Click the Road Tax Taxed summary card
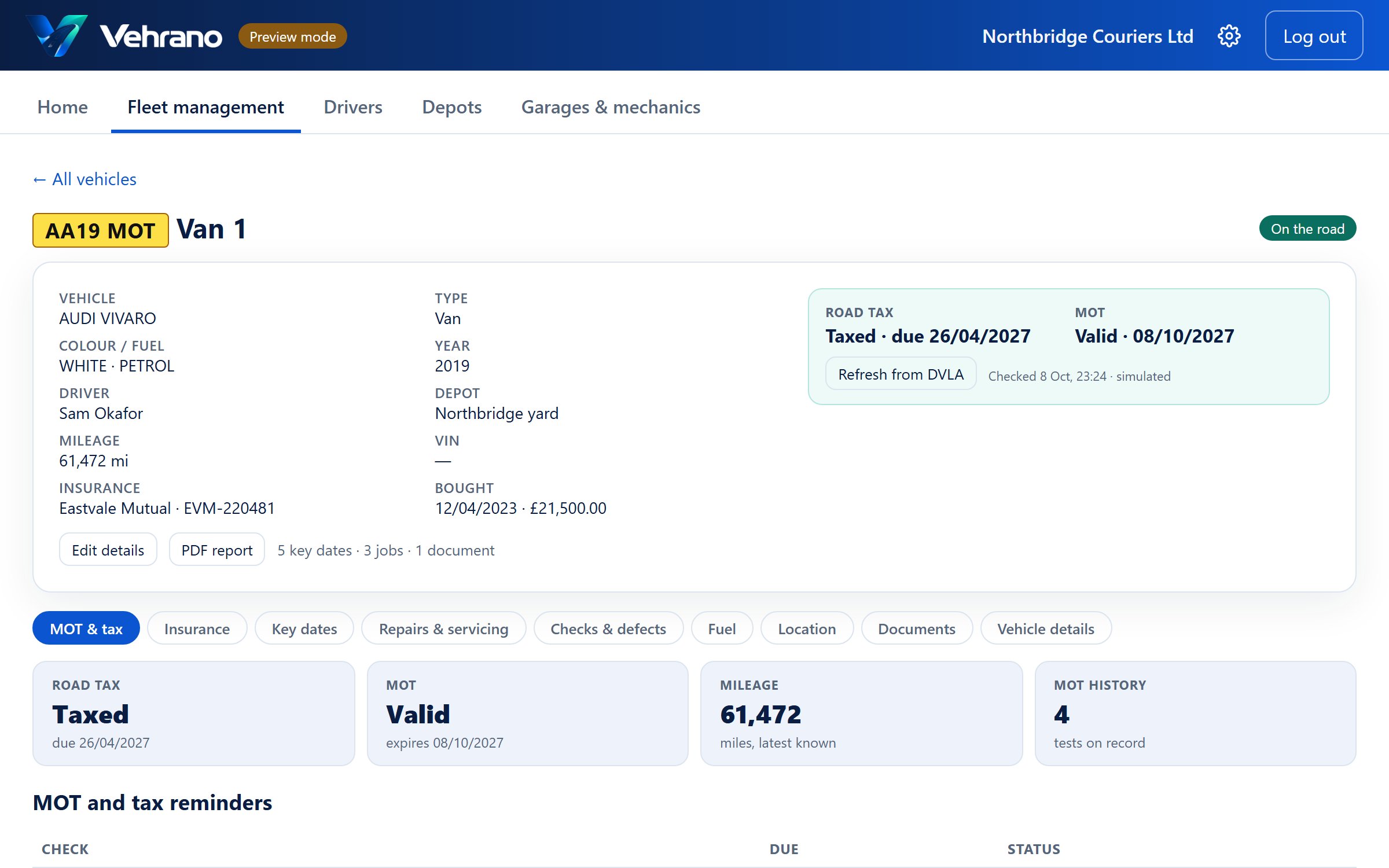This screenshot has width=1389, height=868. [x=193, y=713]
